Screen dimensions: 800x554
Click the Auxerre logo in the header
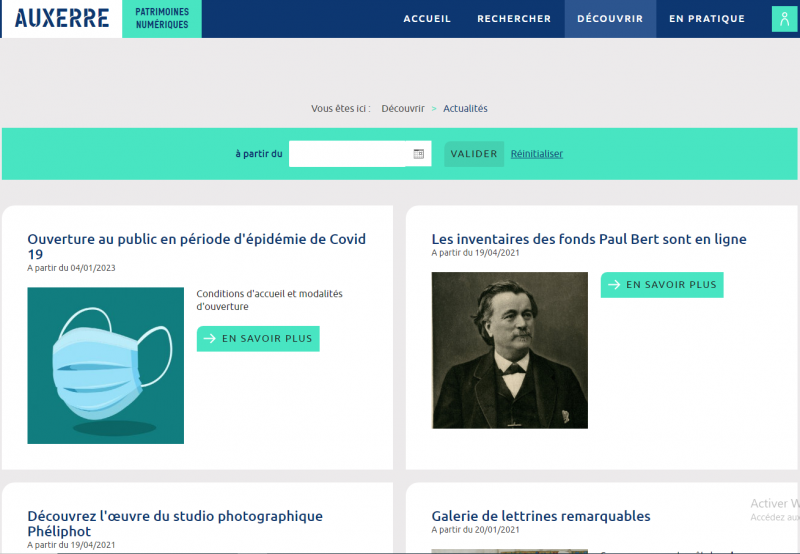62,18
